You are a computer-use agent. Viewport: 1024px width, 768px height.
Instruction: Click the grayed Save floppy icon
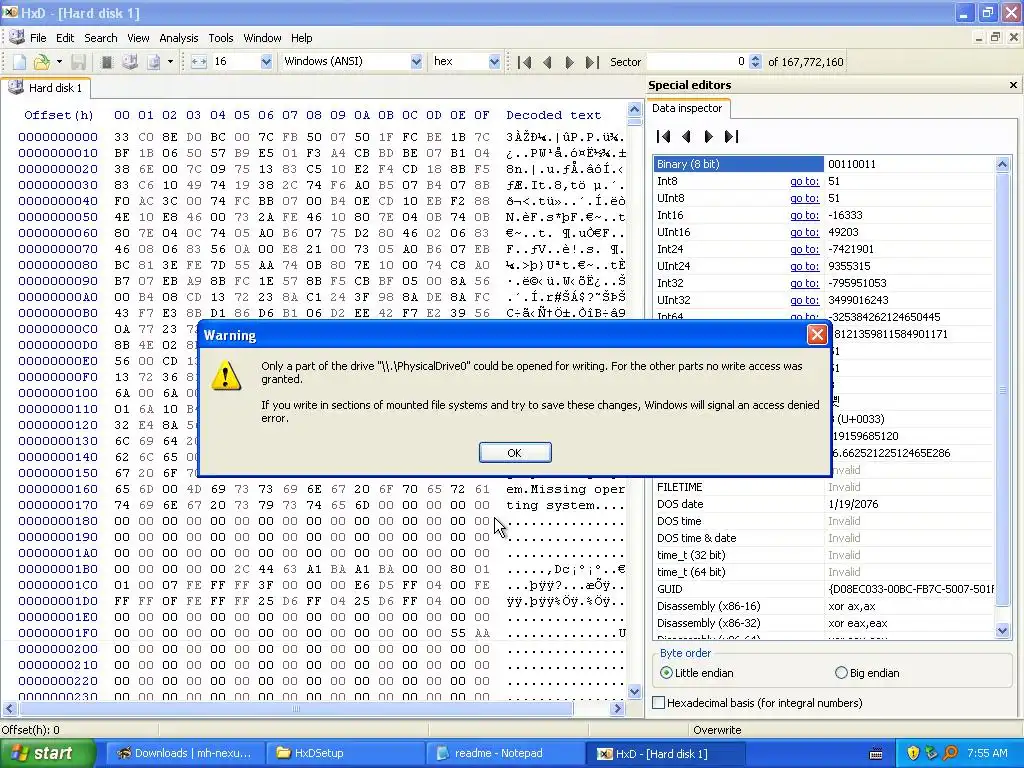pyautogui.click(x=78, y=62)
